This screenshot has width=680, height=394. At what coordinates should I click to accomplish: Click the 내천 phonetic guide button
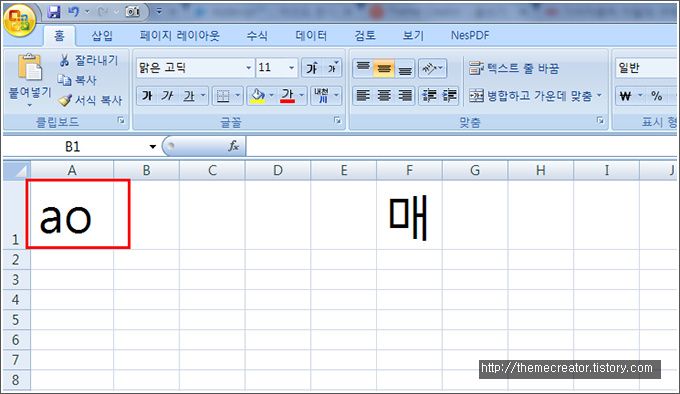click(x=322, y=95)
